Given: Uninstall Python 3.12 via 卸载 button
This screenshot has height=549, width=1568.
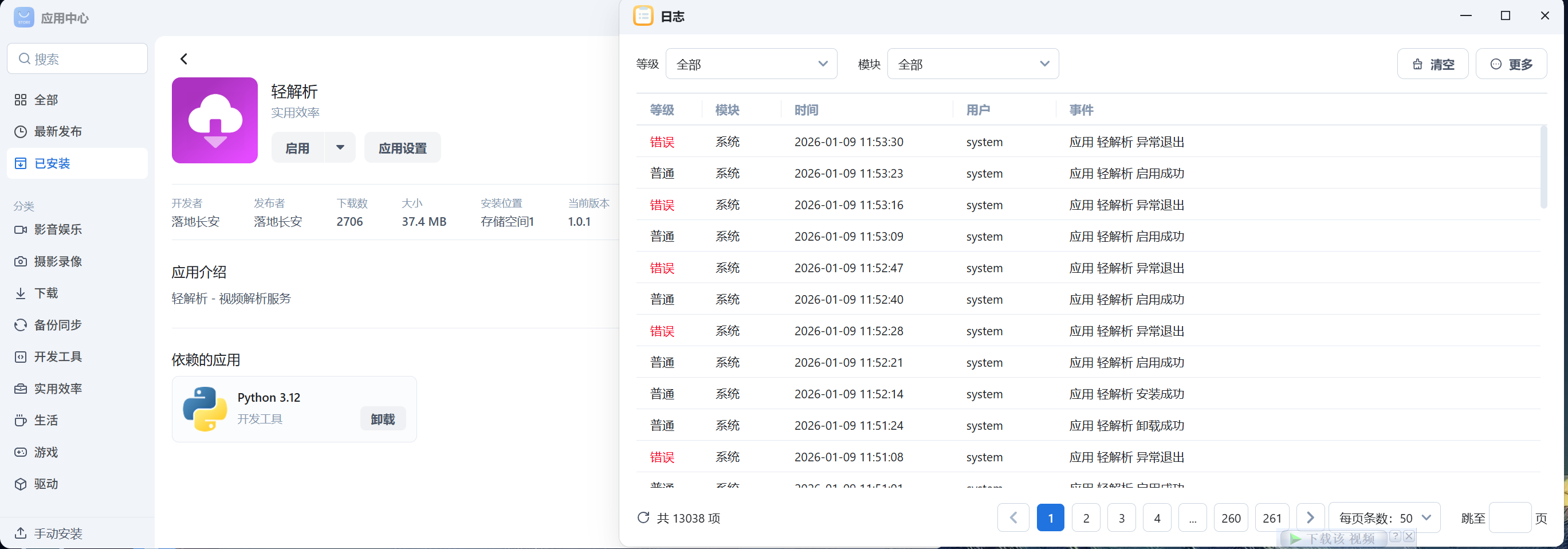Looking at the screenshot, I should 383,418.
